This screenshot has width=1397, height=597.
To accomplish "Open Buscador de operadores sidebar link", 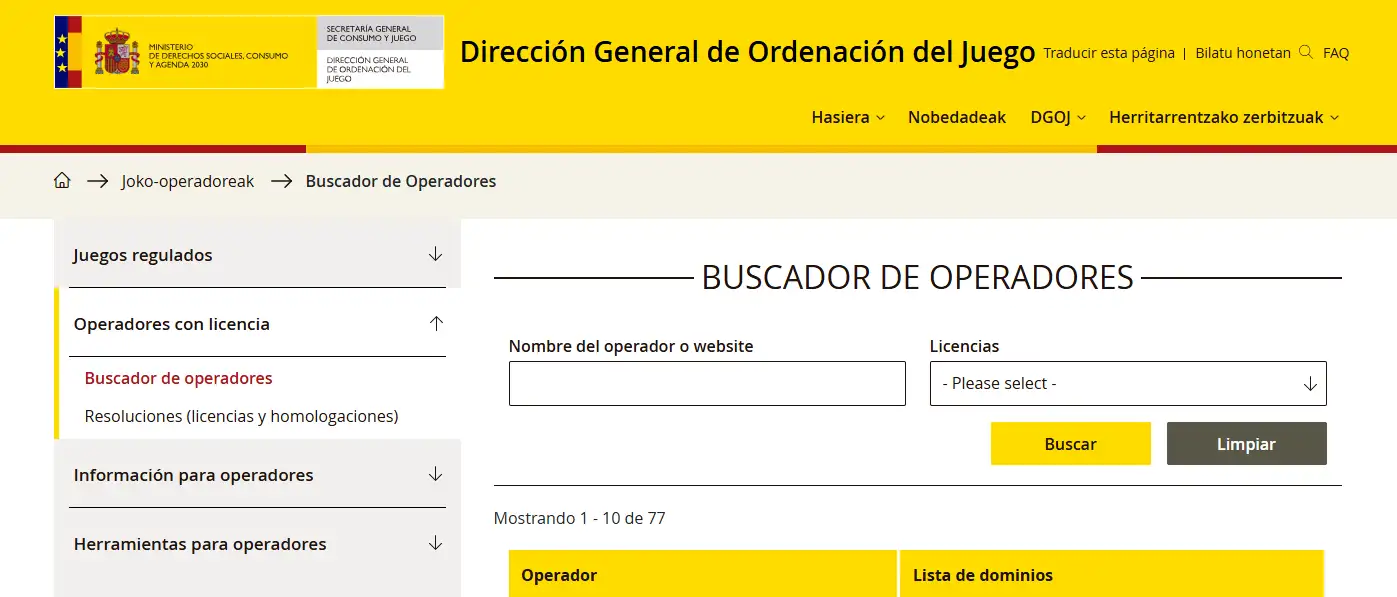I will coord(179,378).
